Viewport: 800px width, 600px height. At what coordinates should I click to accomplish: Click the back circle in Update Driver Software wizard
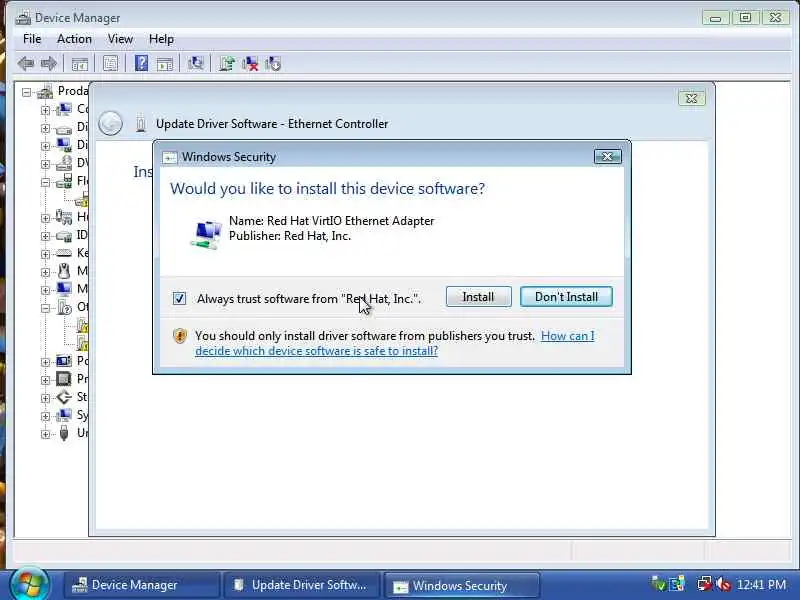(110, 123)
